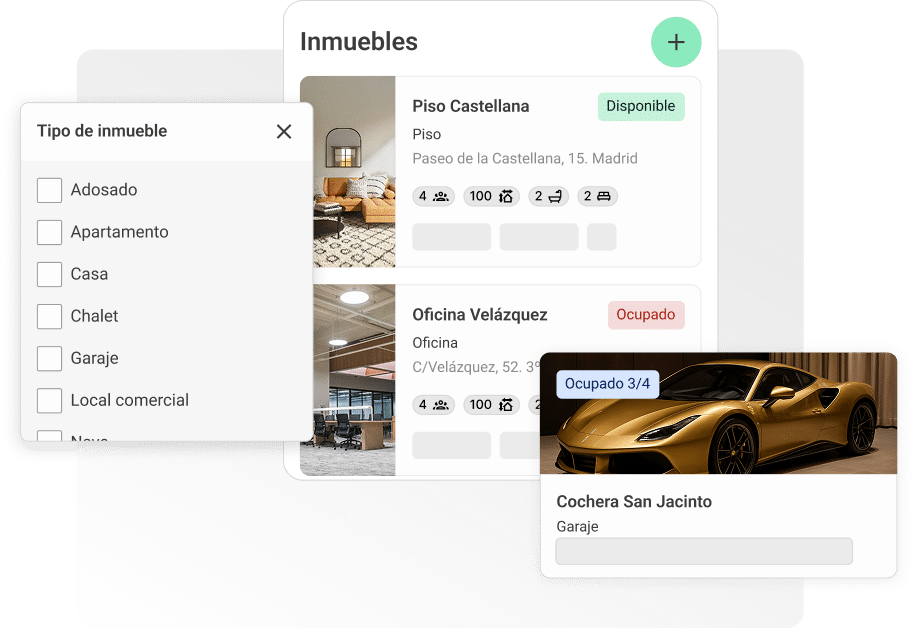The height and width of the screenshot is (628, 914).
Task: Open the Oficina Velázquez title
Action: pyautogui.click(x=480, y=315)
